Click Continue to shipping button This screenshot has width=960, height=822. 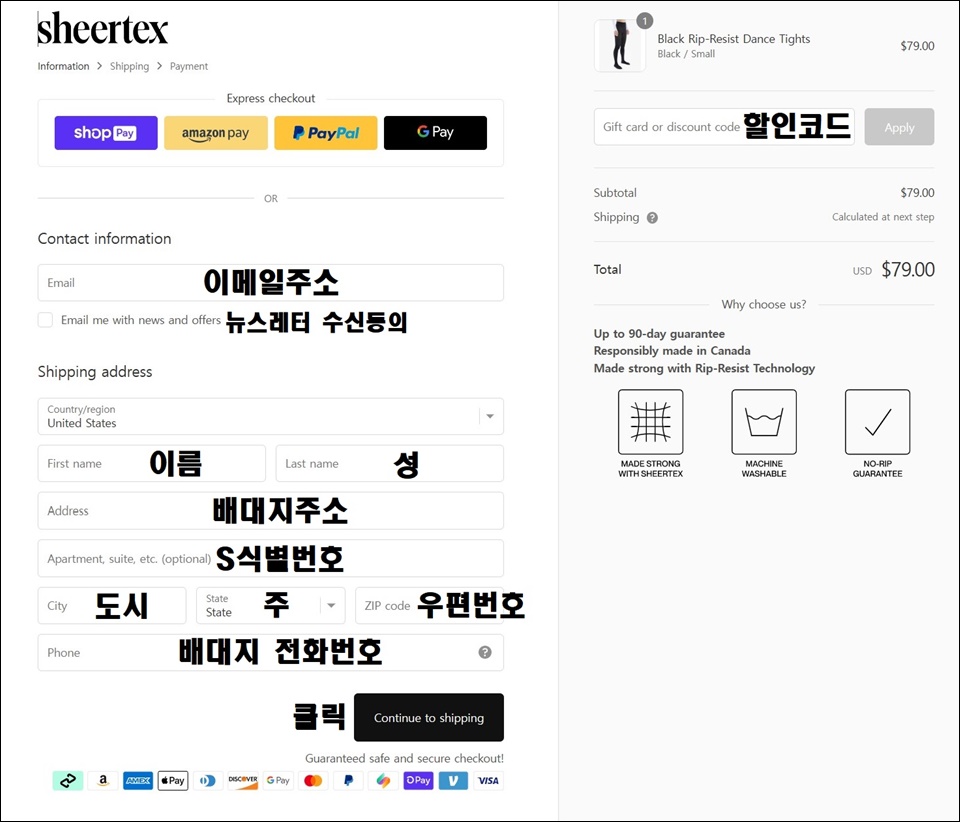click(x=429, y=717)
